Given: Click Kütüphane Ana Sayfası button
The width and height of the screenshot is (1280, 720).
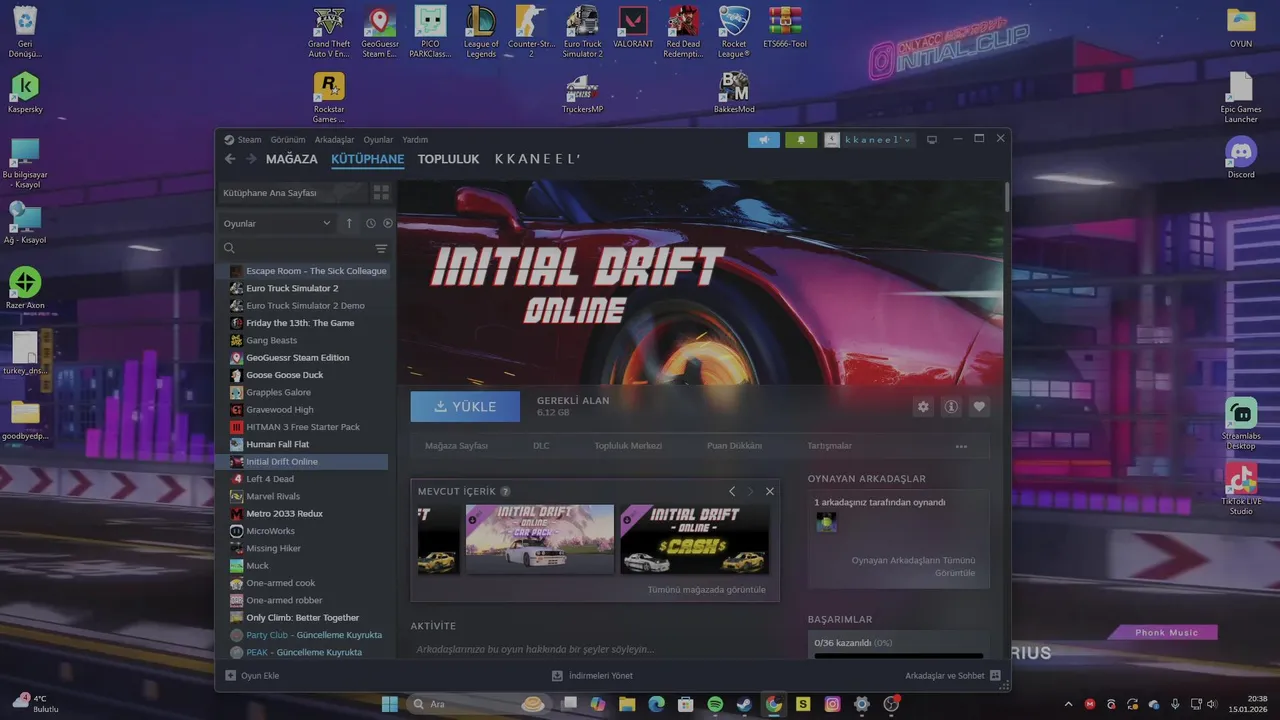Looking at the screenshot, I should pyautogui.click(x=292, y=192).
